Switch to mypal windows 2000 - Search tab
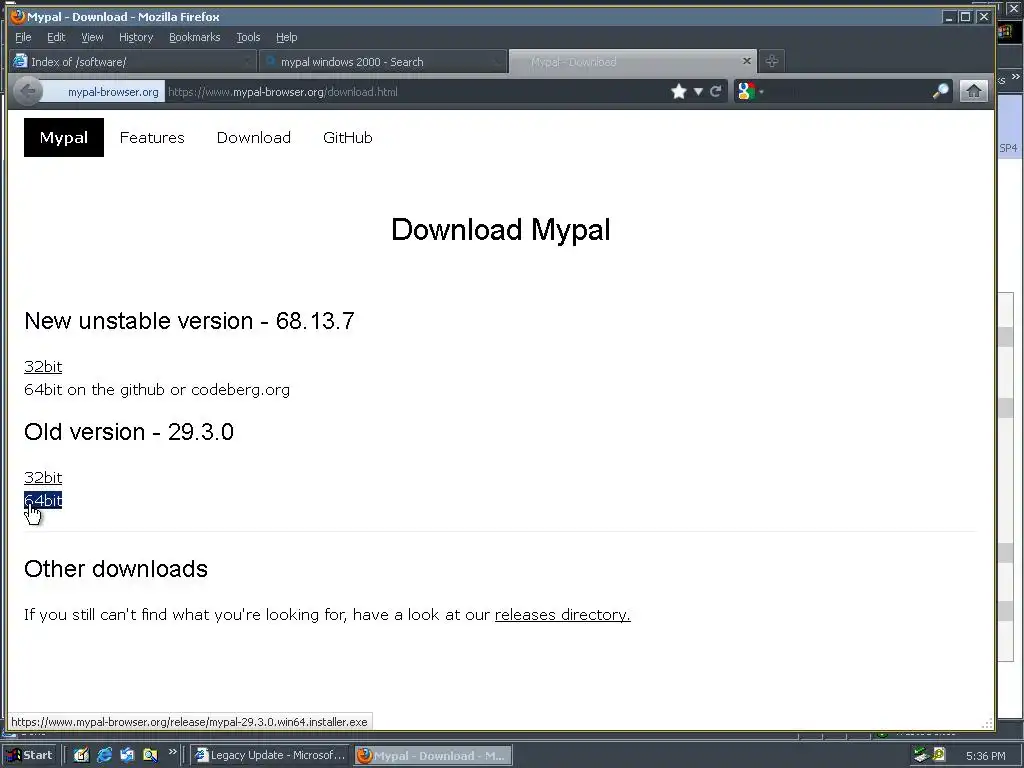This screenshot has width=1024, height=768. (383, 61)
